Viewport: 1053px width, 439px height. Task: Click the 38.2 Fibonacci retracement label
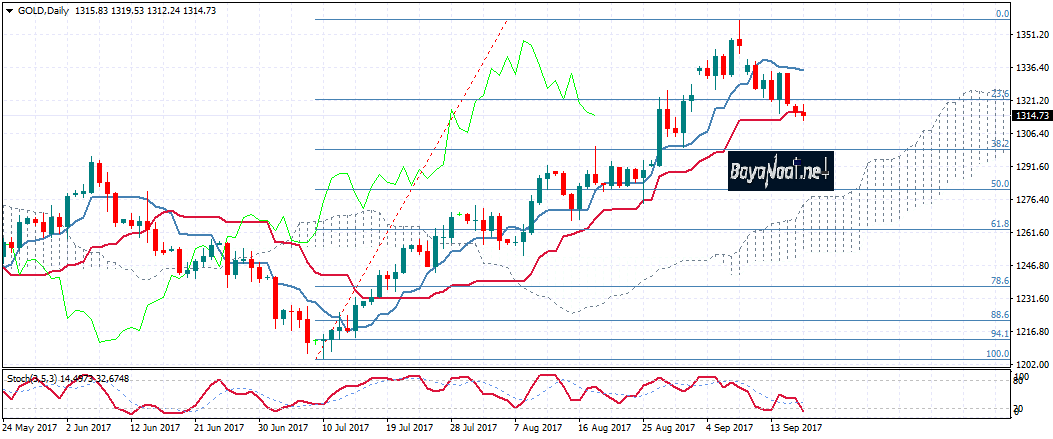[999, 144]
